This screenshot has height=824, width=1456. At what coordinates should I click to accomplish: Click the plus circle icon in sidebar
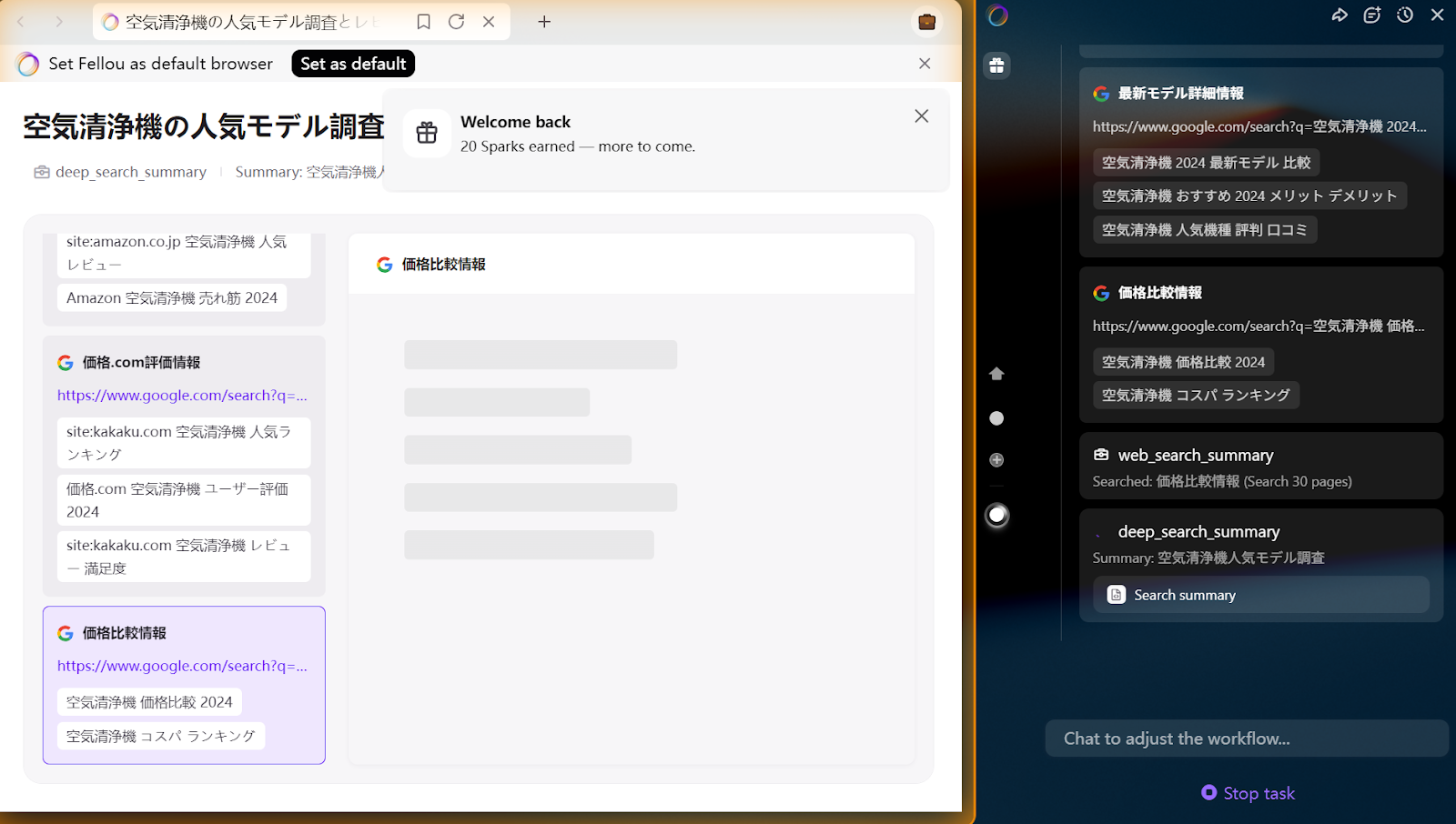point(996,460)
